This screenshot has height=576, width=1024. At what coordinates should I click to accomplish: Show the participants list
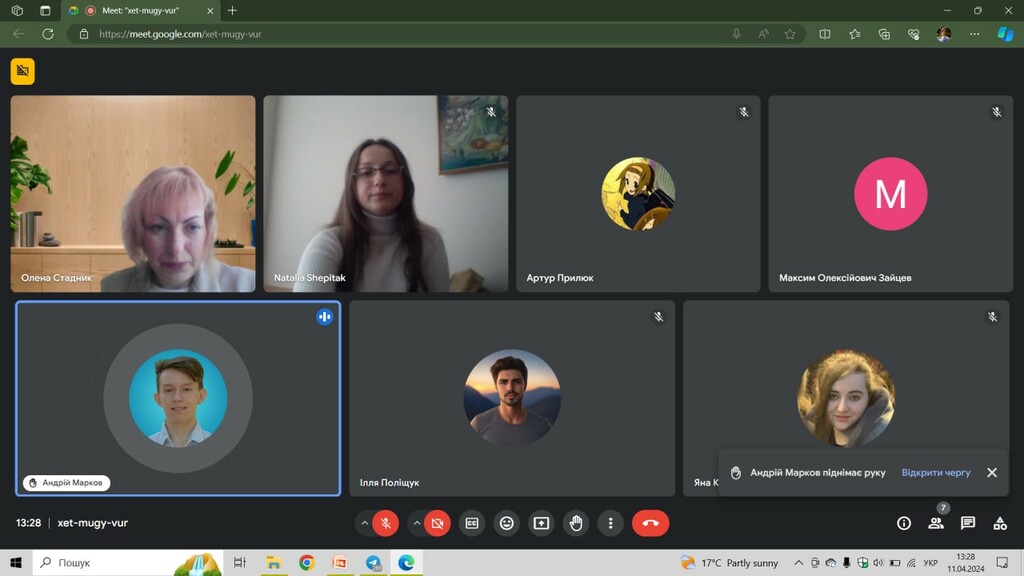click(x=936, y=523)
